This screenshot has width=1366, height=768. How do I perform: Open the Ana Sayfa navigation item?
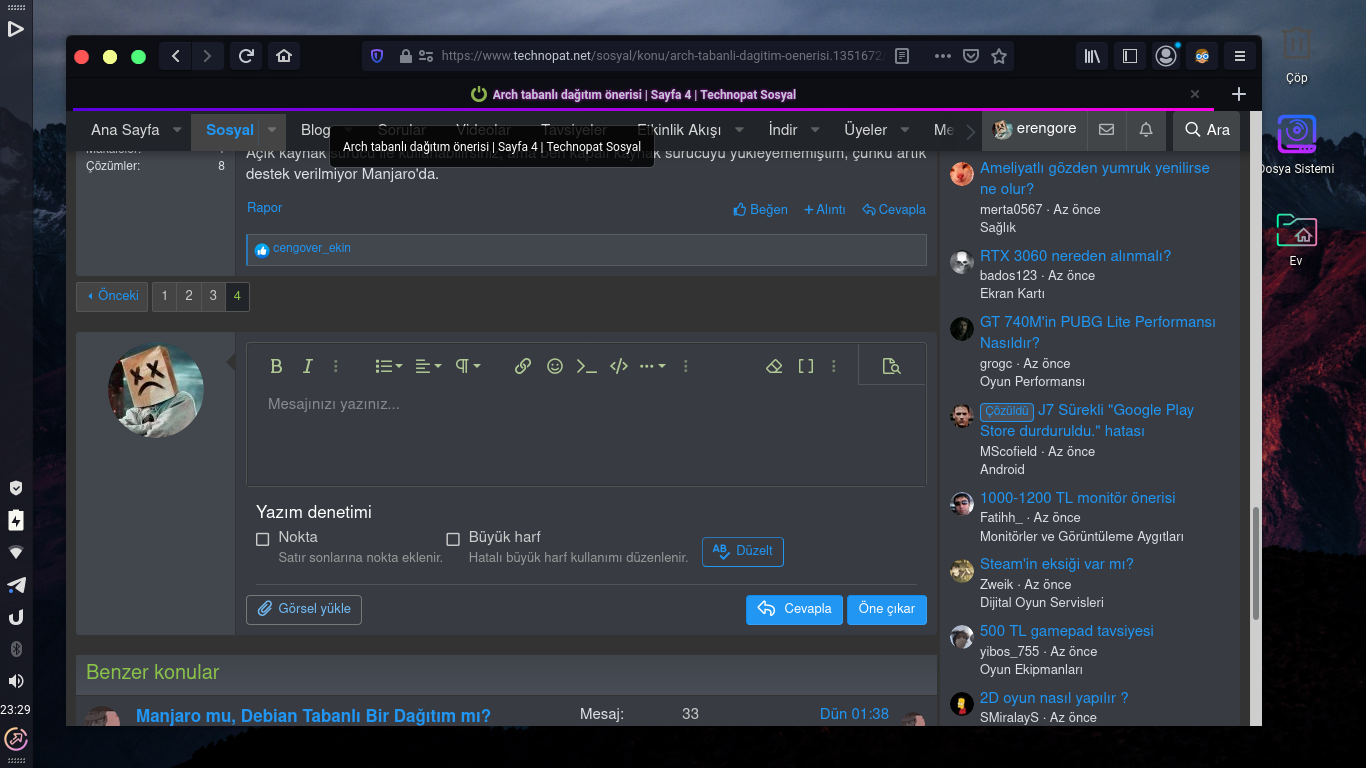point(125,130)
